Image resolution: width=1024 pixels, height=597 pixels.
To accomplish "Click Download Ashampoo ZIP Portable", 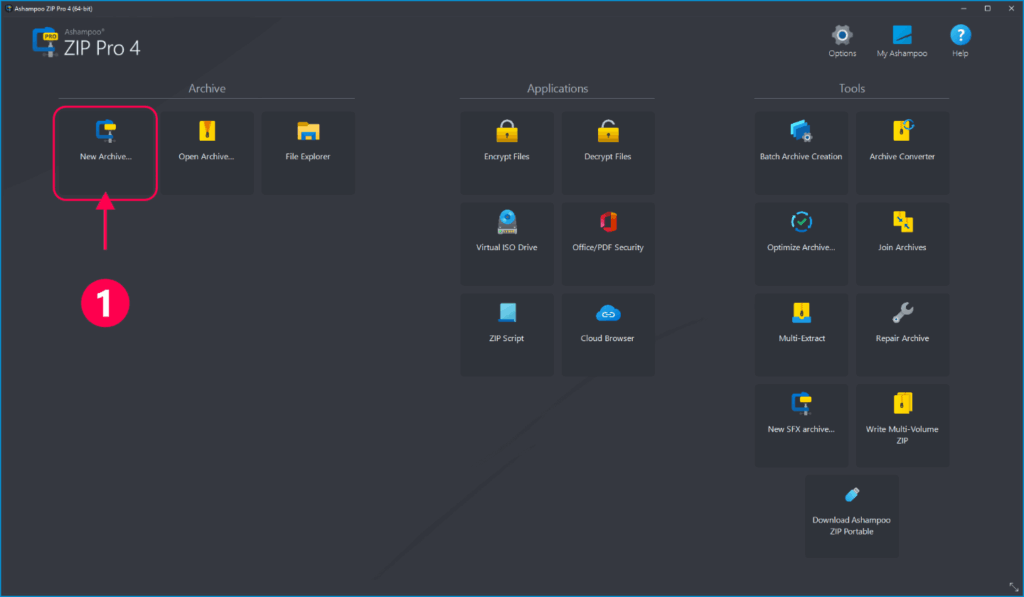I will (852, 516).
